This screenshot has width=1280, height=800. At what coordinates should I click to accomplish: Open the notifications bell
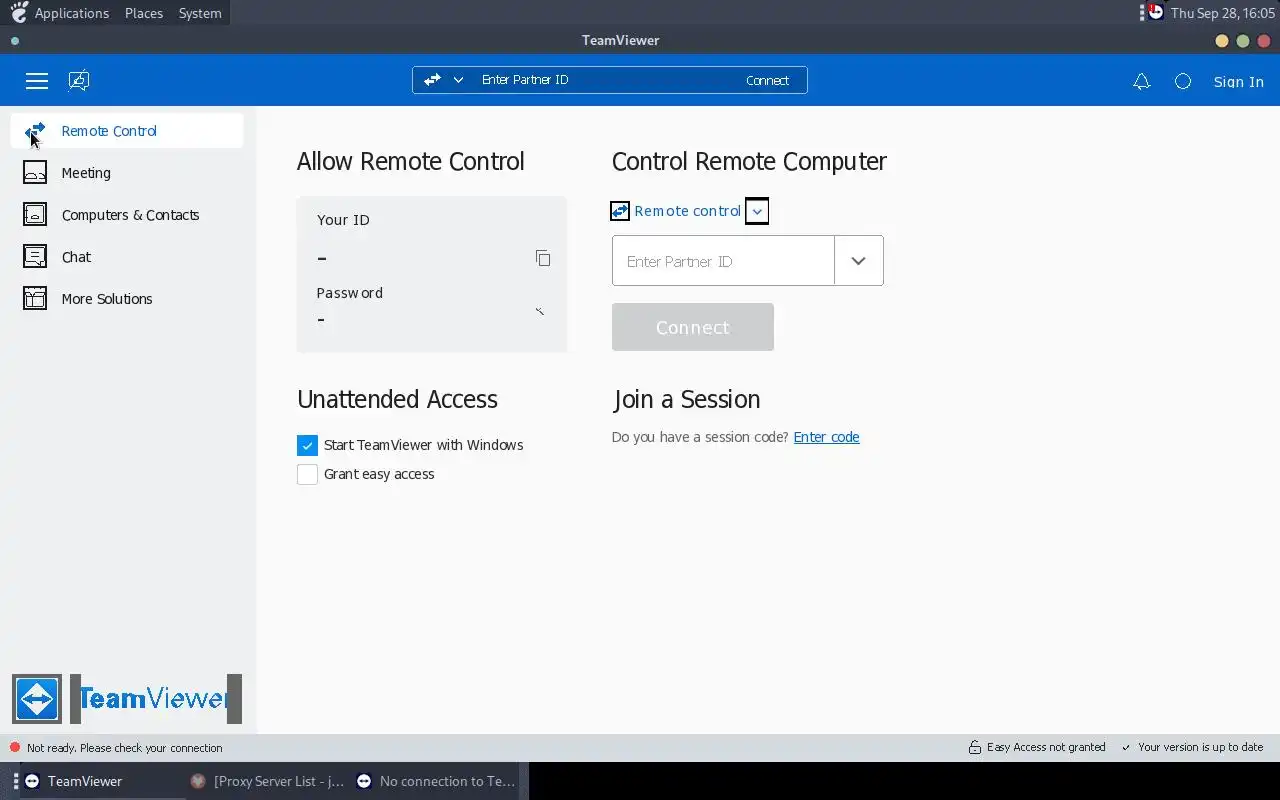click(1141, 82)
